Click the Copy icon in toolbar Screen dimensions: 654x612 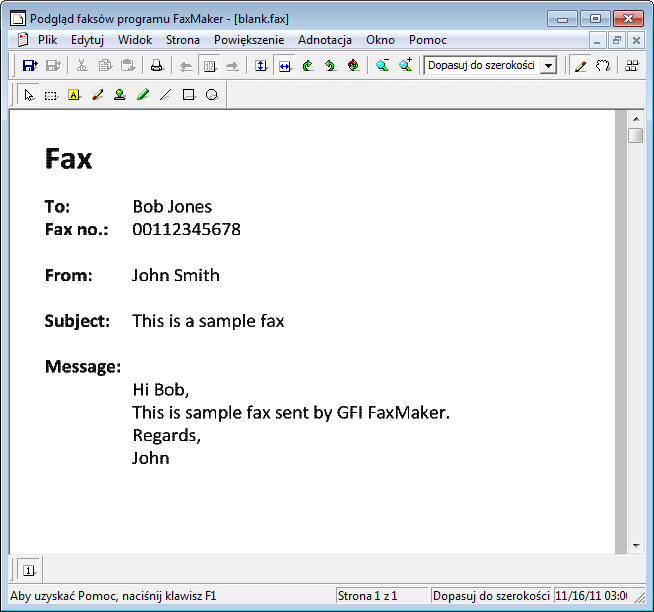105,65
